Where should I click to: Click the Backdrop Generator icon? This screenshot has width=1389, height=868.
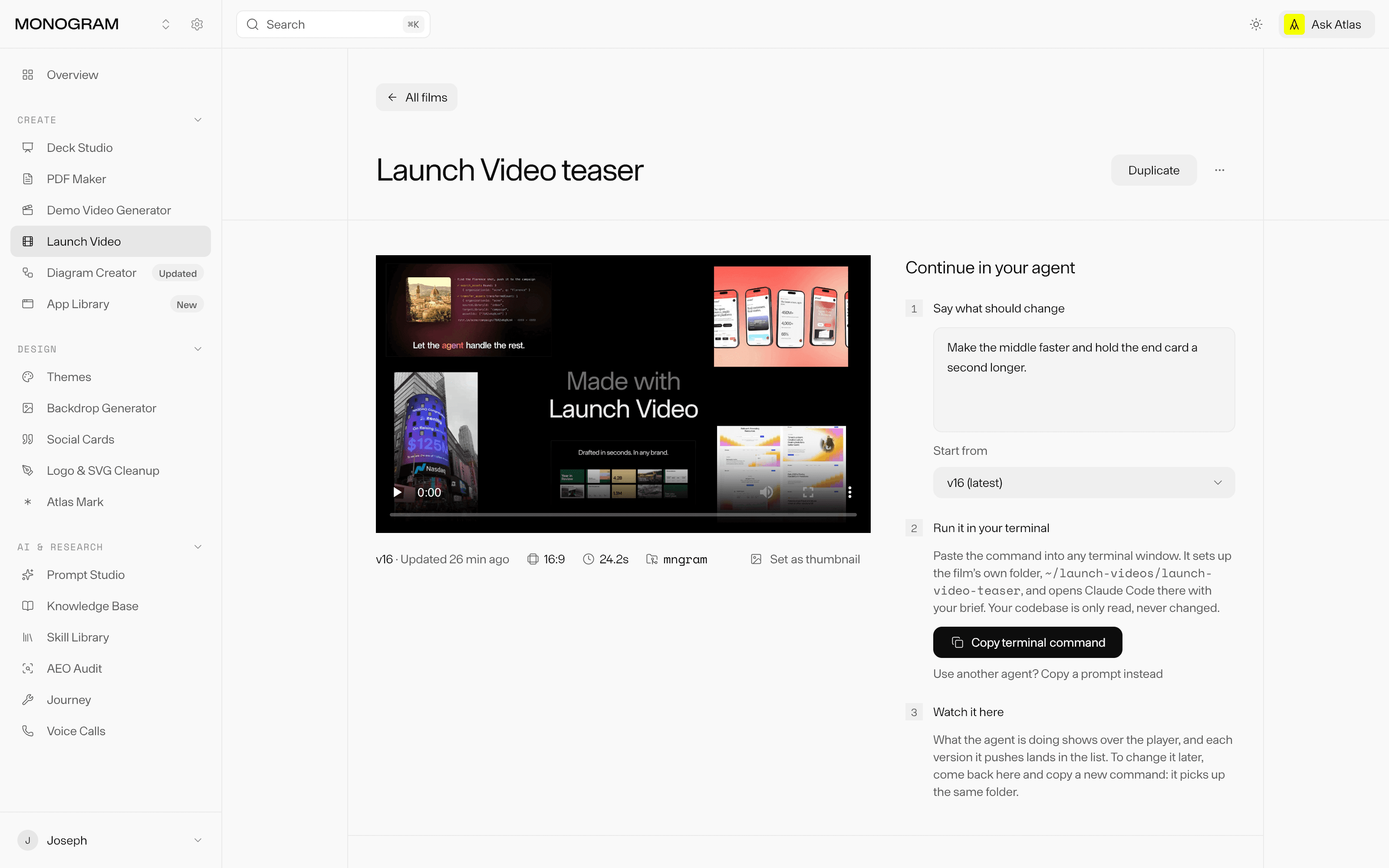[27, 408]
